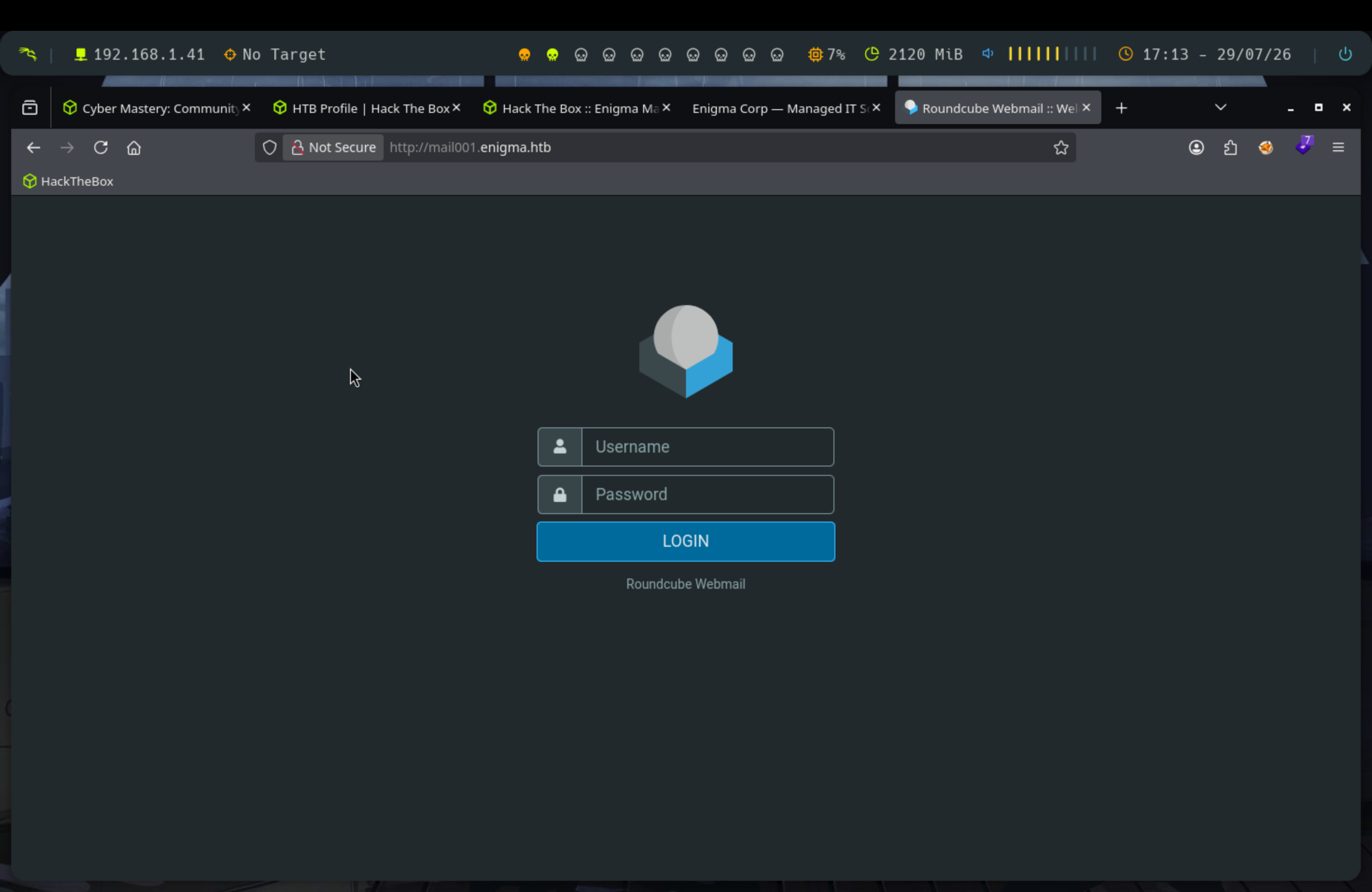1372x892 pixels.
Task: Click the No Target indicator
Action: tap(275, 54)
